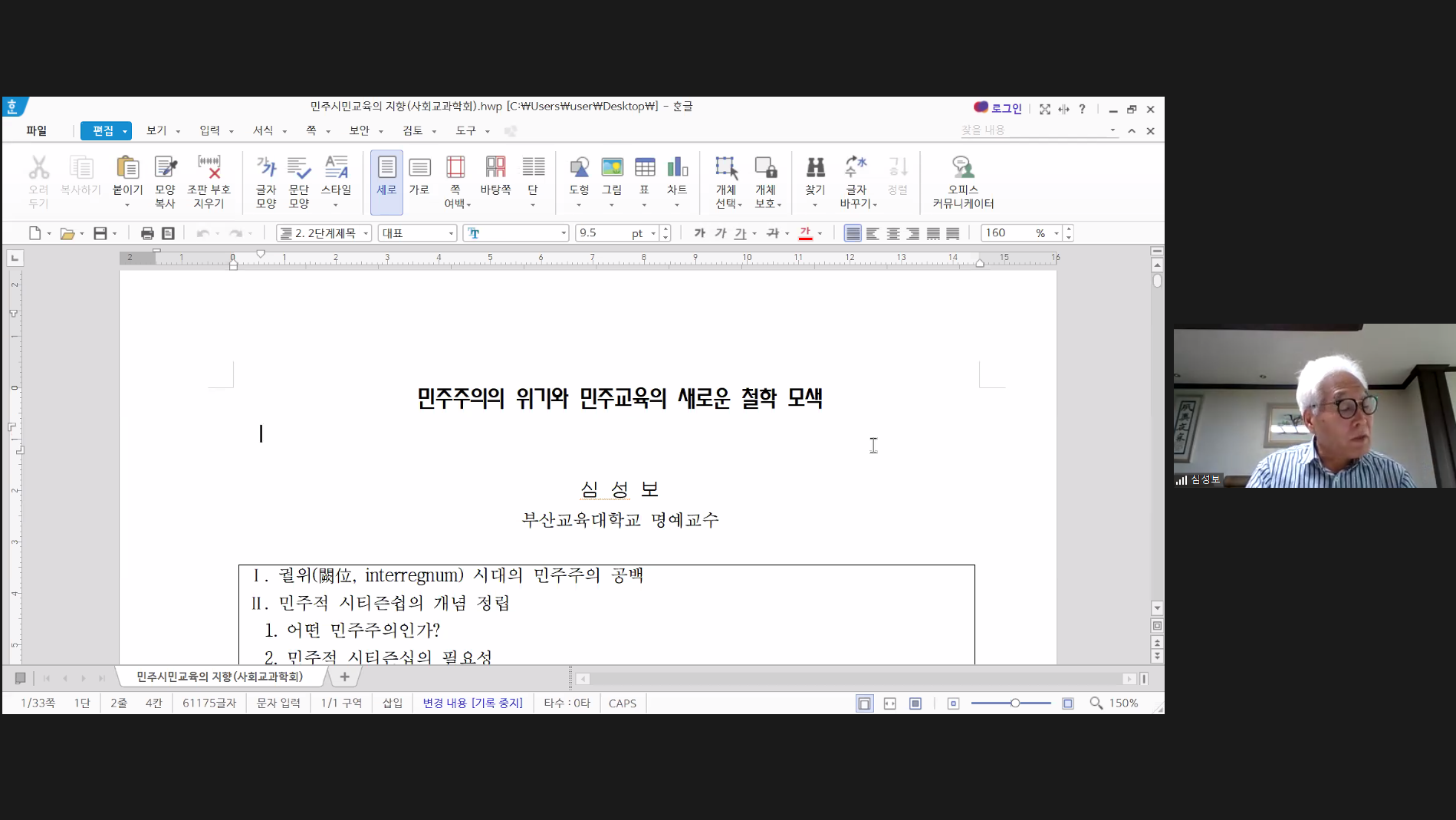This screenshot has height=820, width=1456.
Task: Click the 스타일 (Style) icon
Action: point(336,167)
